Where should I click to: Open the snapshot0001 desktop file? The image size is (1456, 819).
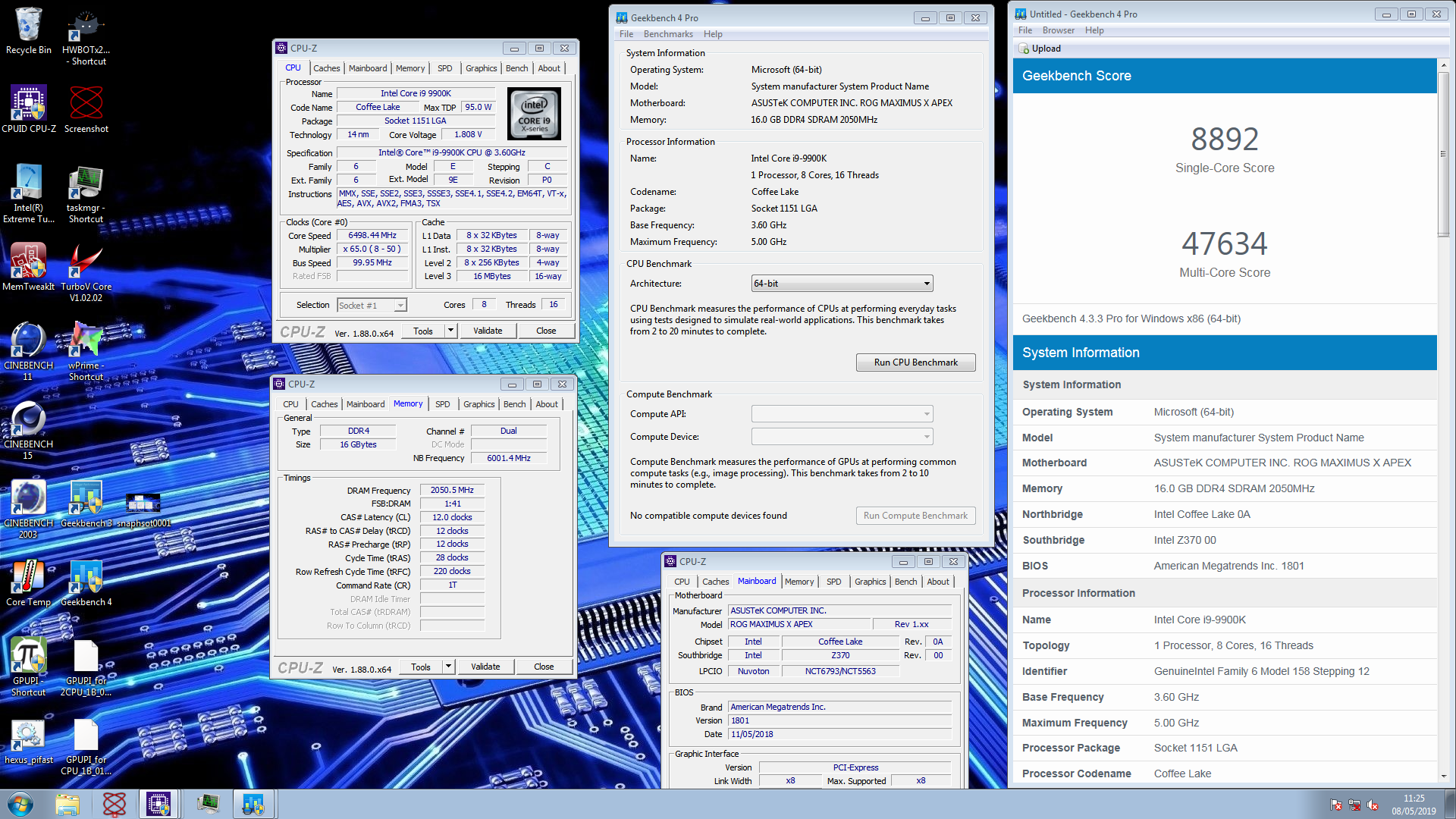[143, 508]
